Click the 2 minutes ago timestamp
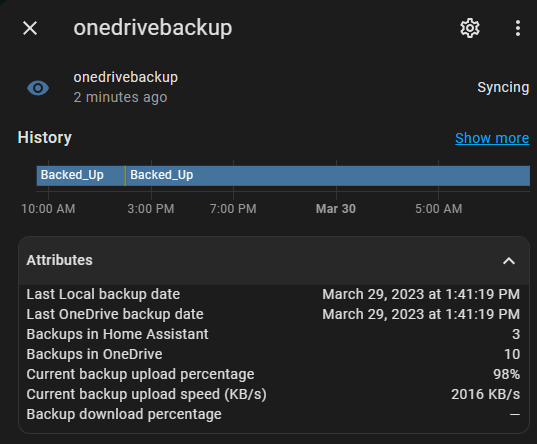537x444 pixels. [x=120, y=98]
